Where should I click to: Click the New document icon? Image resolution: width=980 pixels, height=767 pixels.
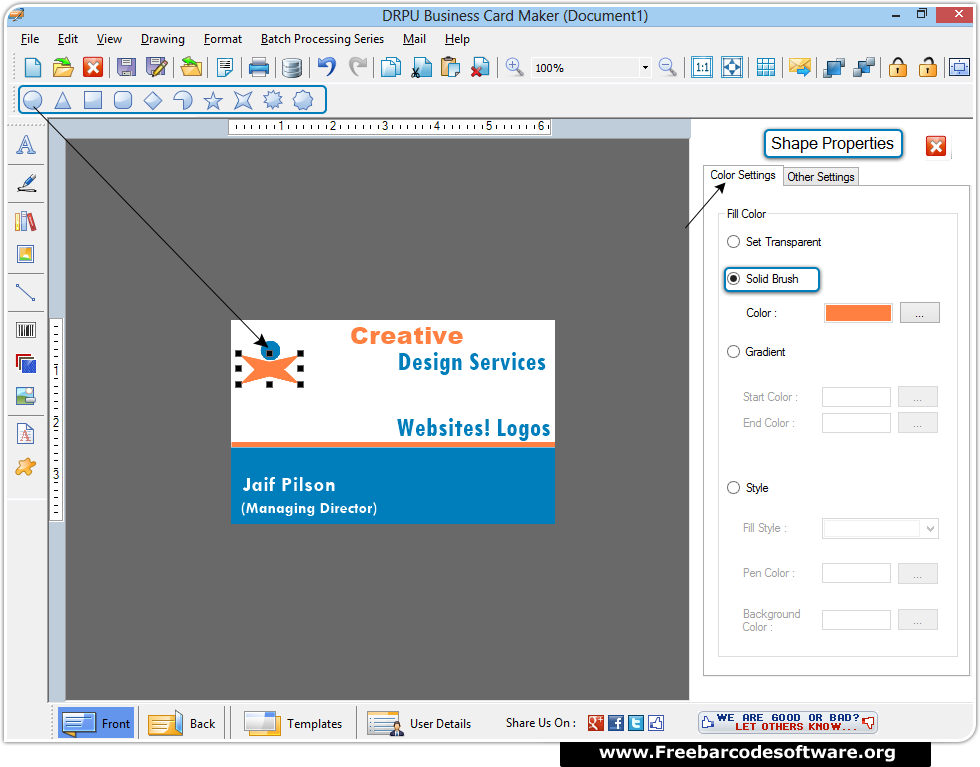(32, 67)
